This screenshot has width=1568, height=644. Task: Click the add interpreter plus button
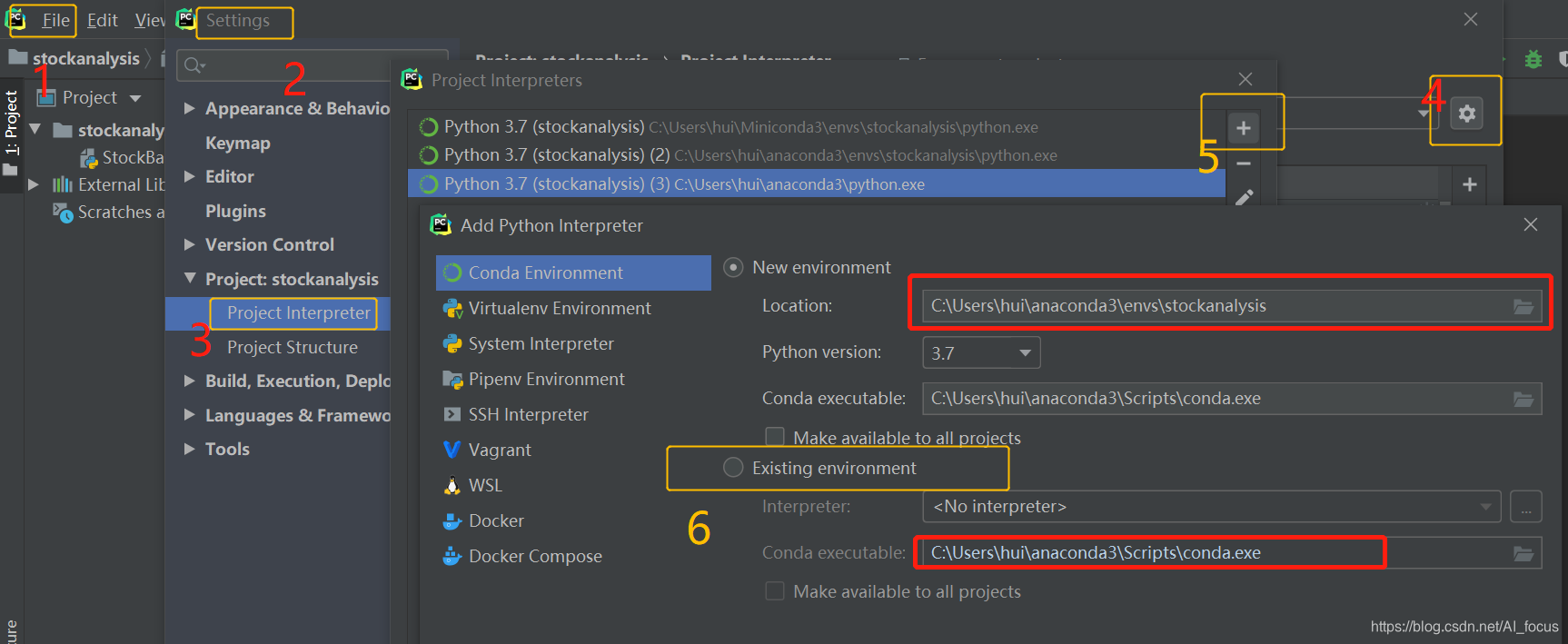1244,128
